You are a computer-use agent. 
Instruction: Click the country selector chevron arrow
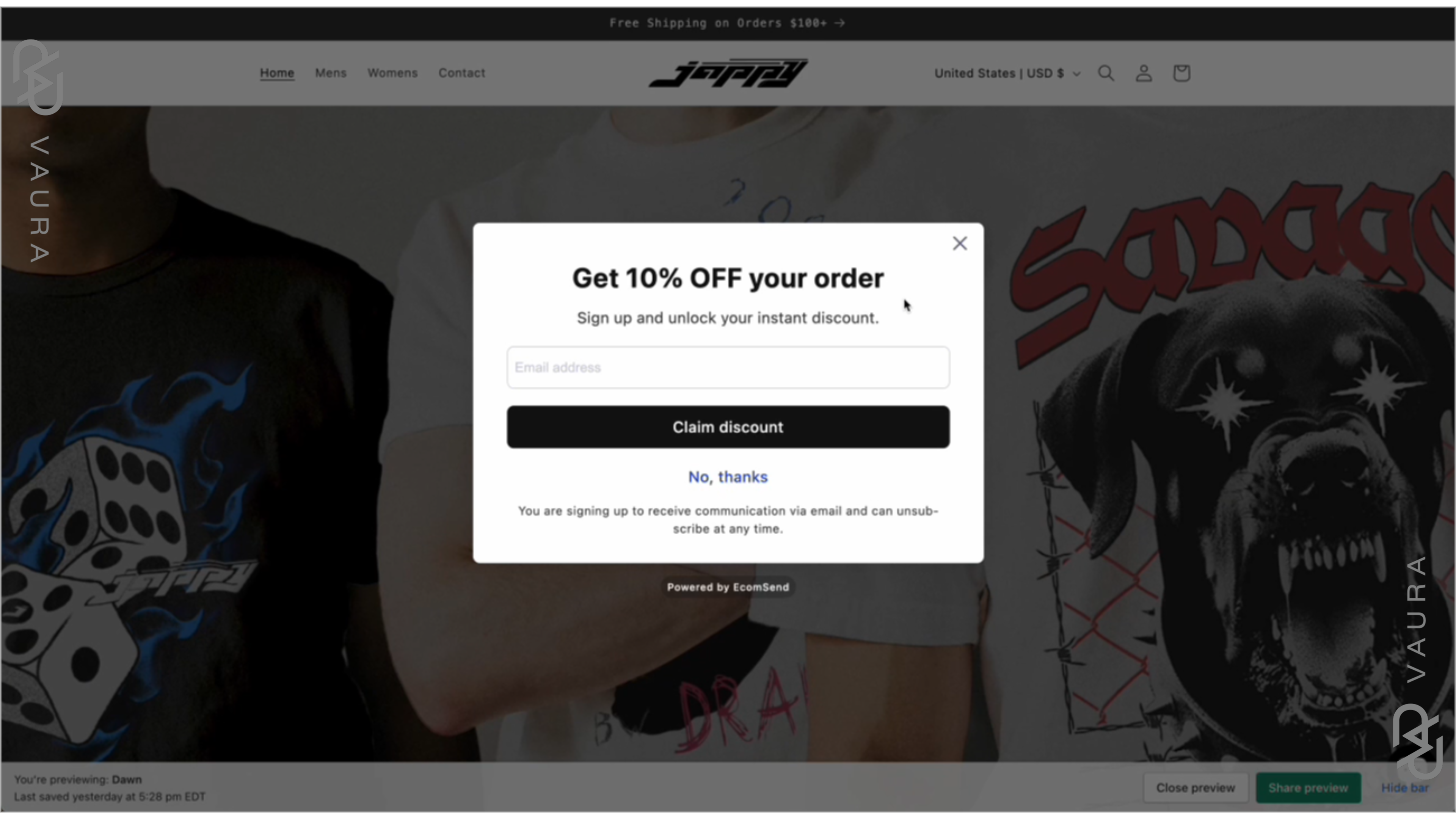(1076, 74)
